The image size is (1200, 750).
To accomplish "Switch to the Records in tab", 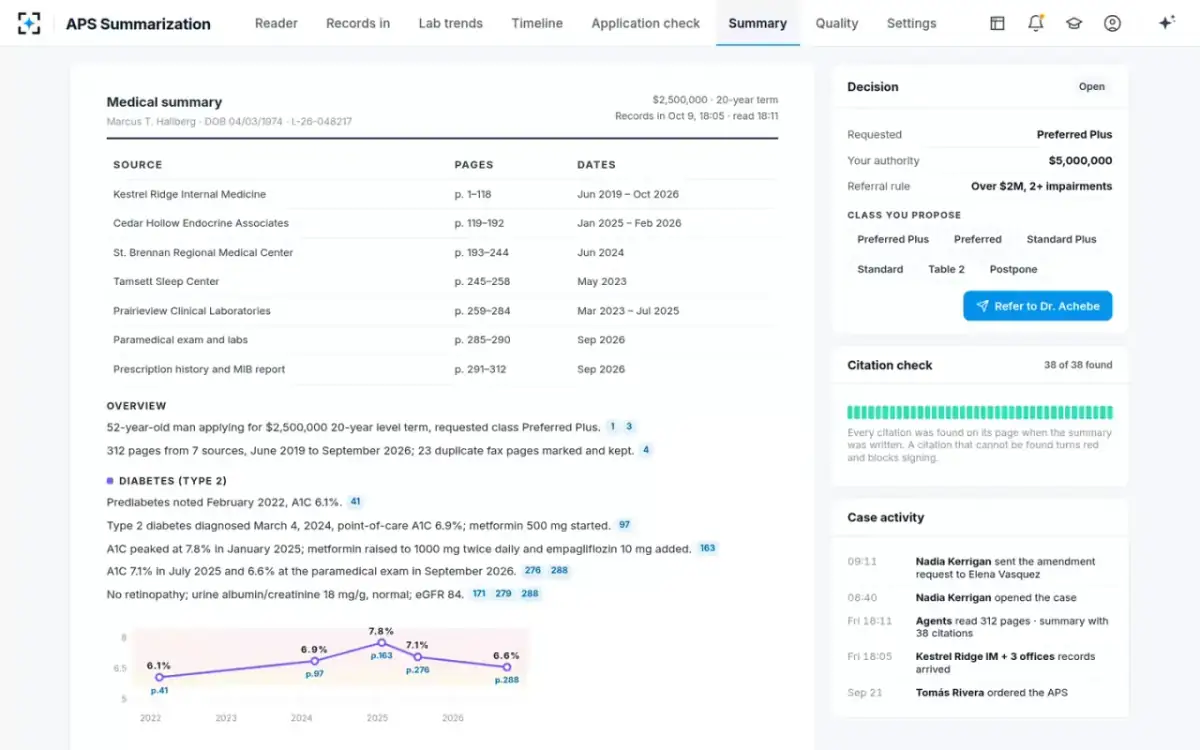I will pos(358,23).
